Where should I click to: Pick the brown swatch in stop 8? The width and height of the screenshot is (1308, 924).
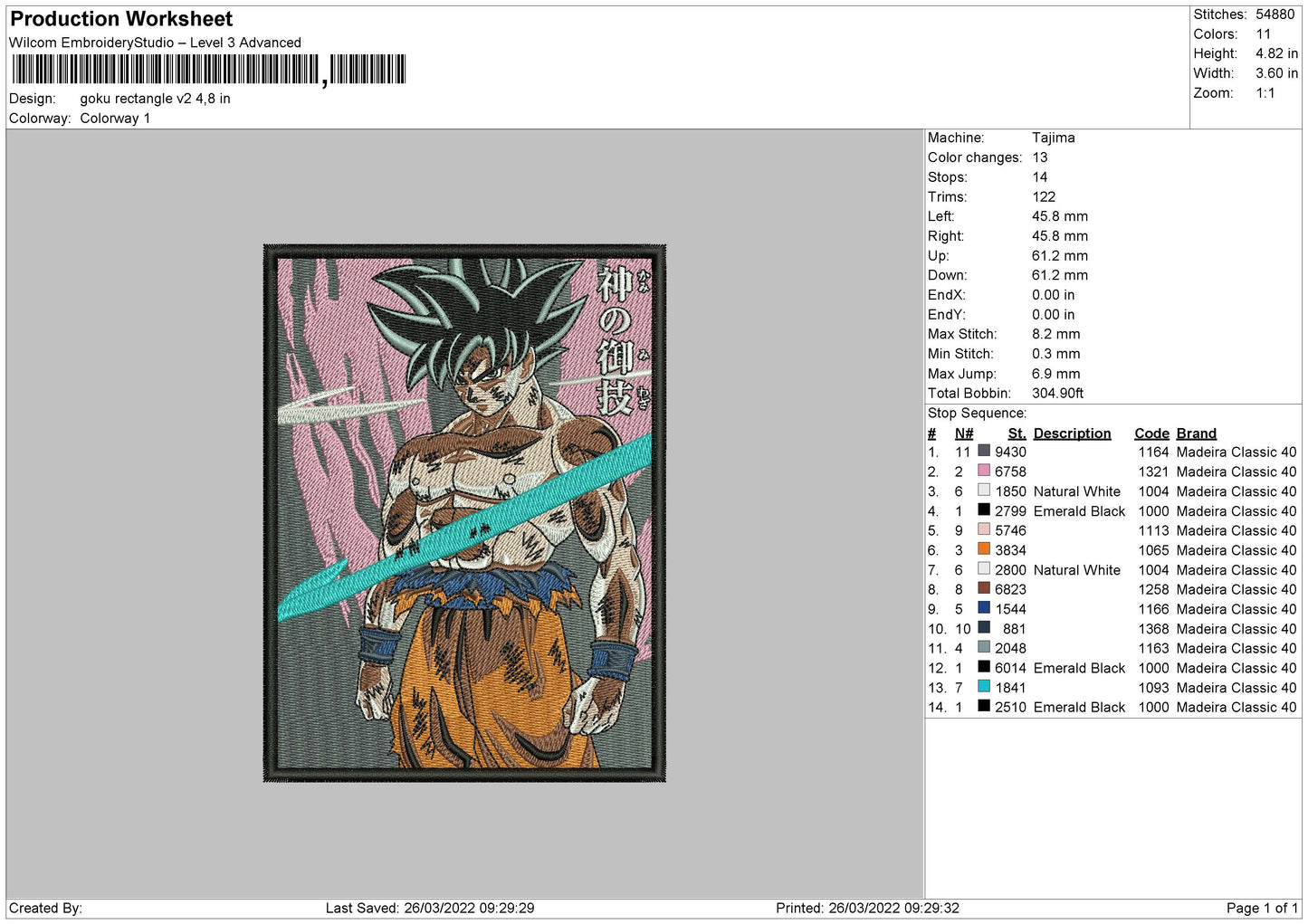[983, 588]
